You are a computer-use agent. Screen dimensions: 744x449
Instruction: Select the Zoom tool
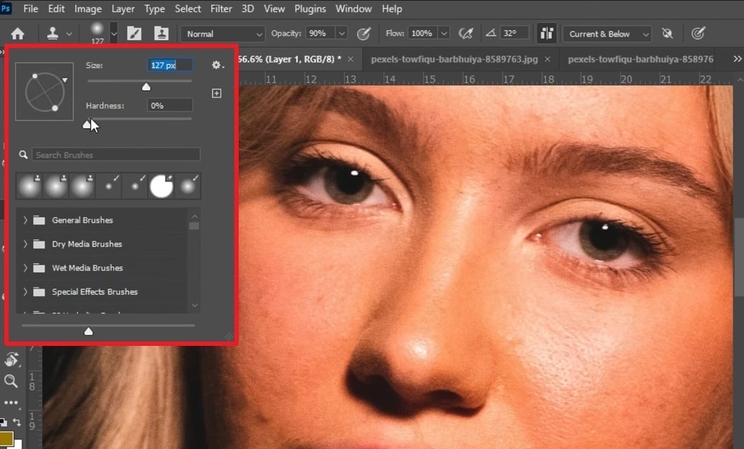[x=11, y=381]
